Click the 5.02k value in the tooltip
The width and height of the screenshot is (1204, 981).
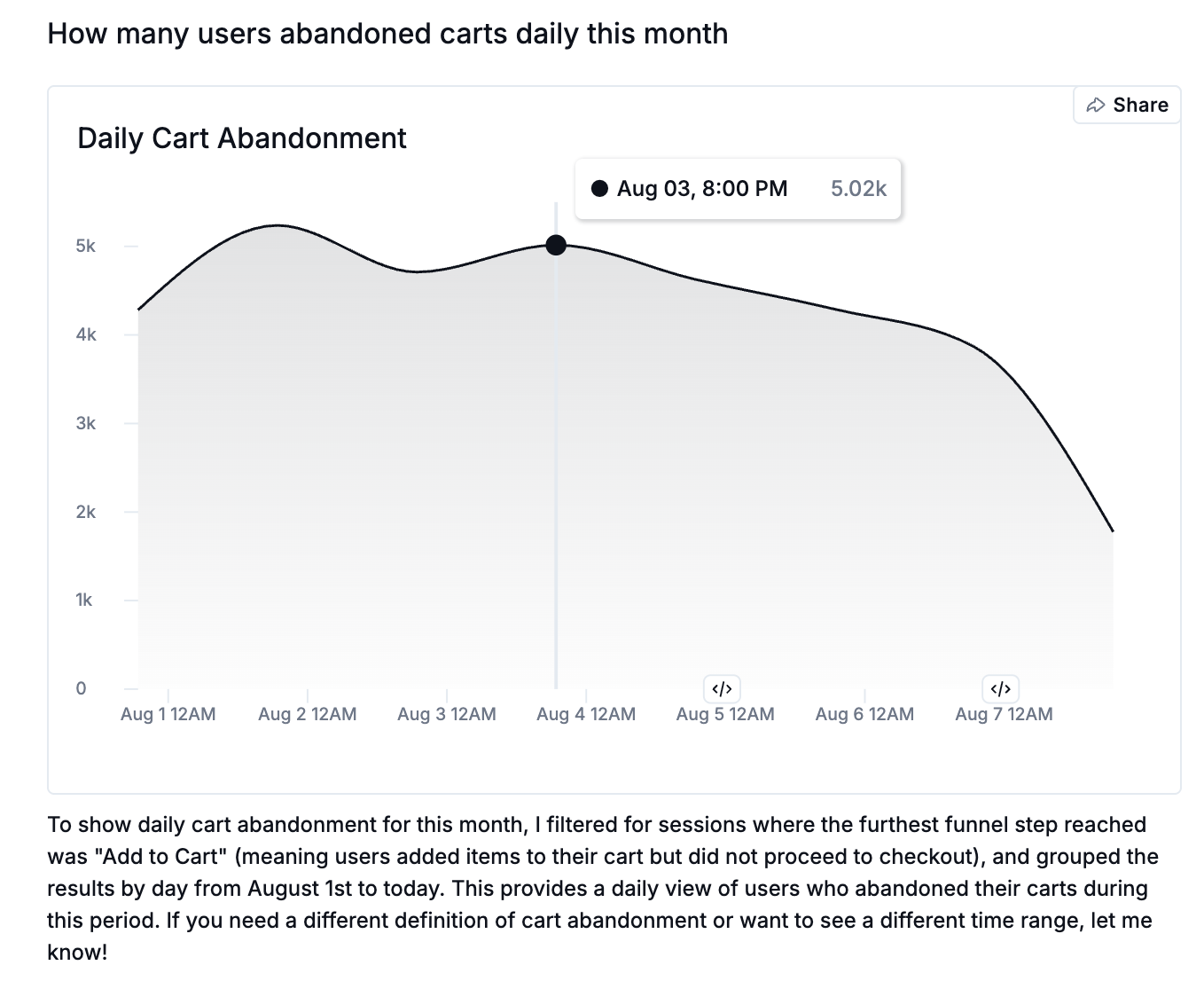[x=858, y=188]
